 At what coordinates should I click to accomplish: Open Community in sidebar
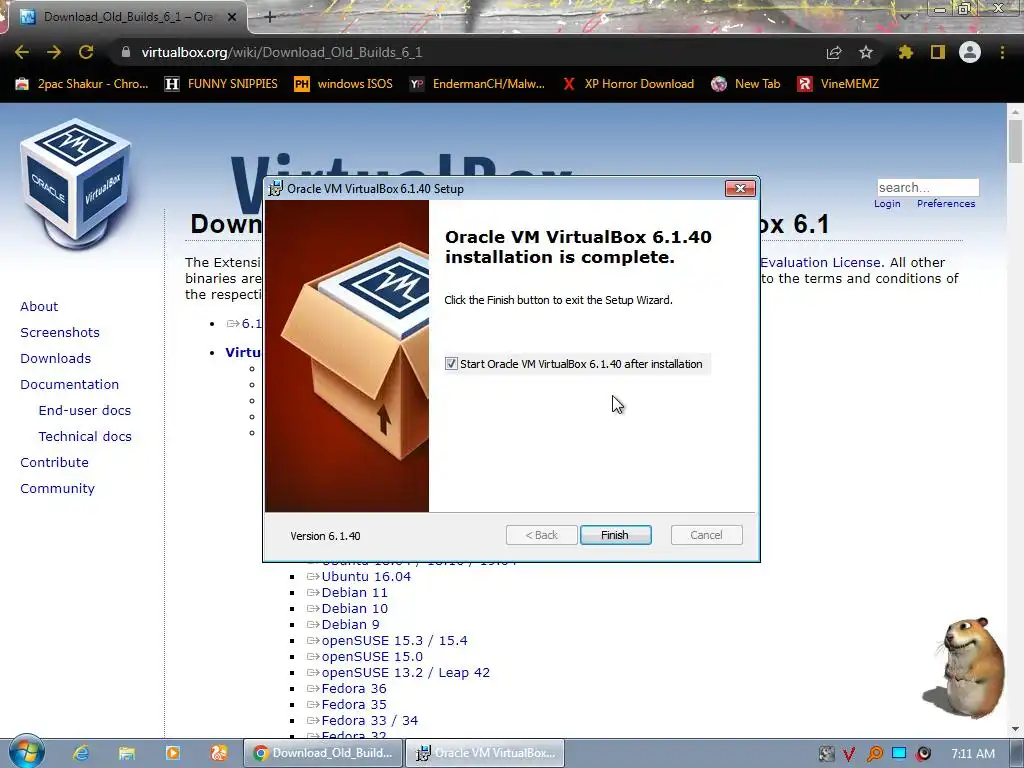pyautogui.click(x=57, y=488)
